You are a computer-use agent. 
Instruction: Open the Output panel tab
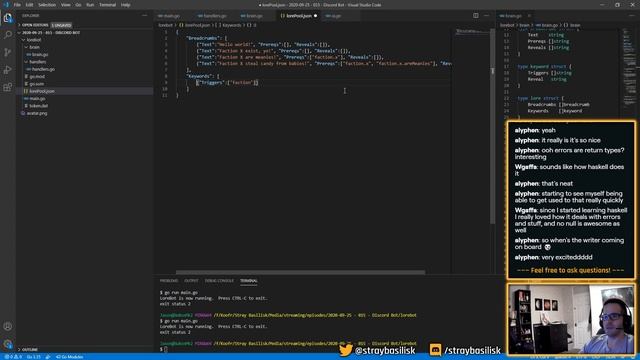tap(191, 281)
